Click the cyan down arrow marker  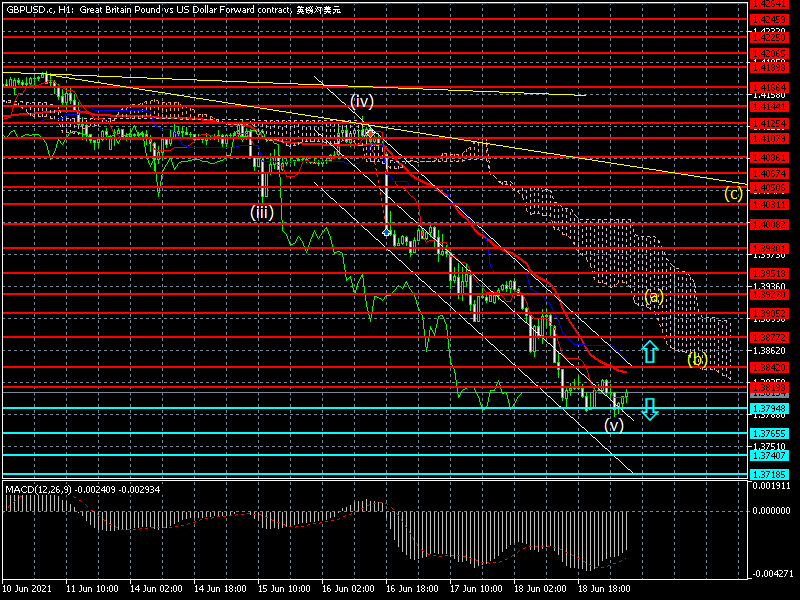tap(649, 408)
